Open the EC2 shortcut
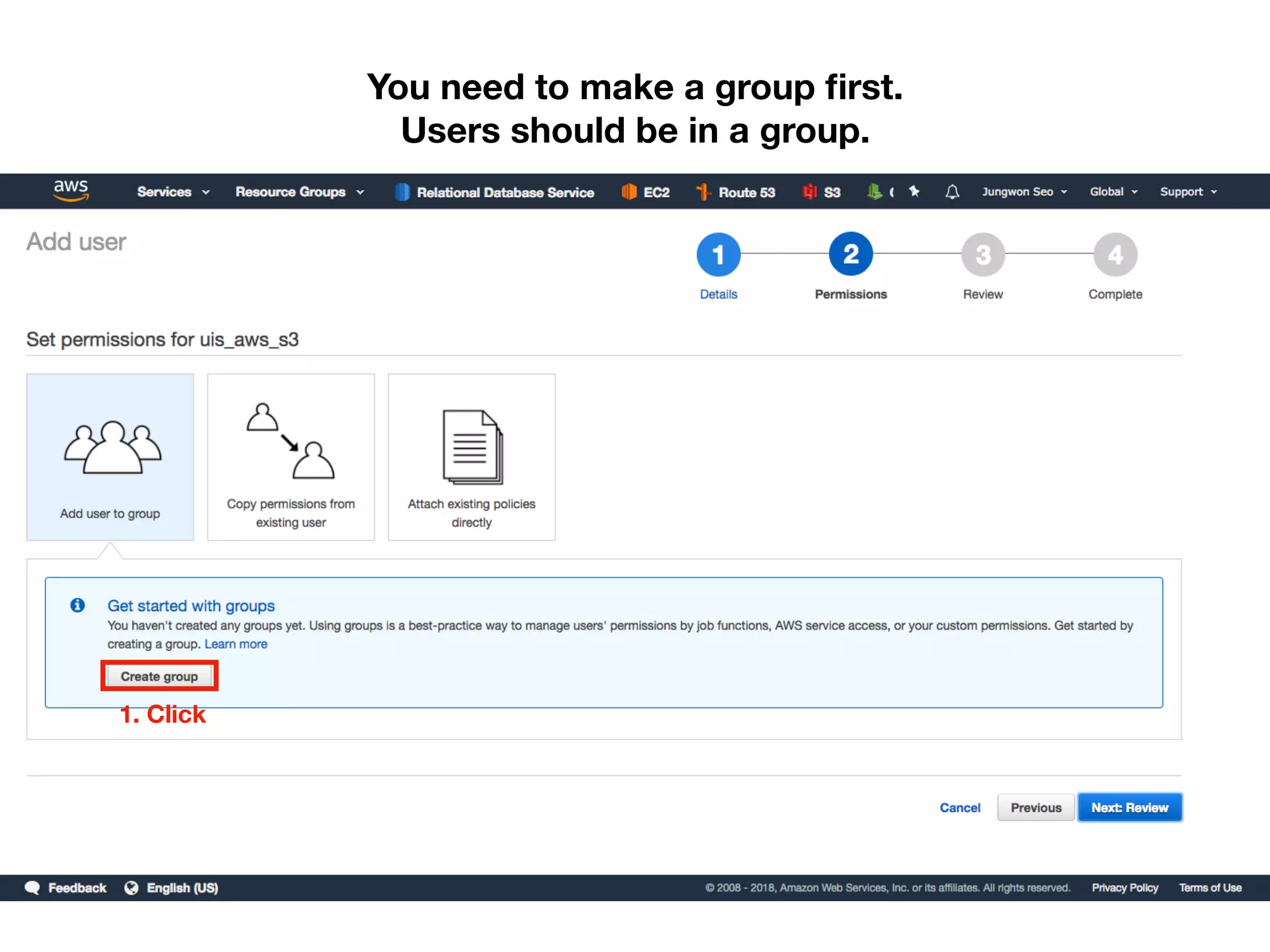Viewport: 1270px width, 952px height. pyautogui.click(x=646, y=192)
